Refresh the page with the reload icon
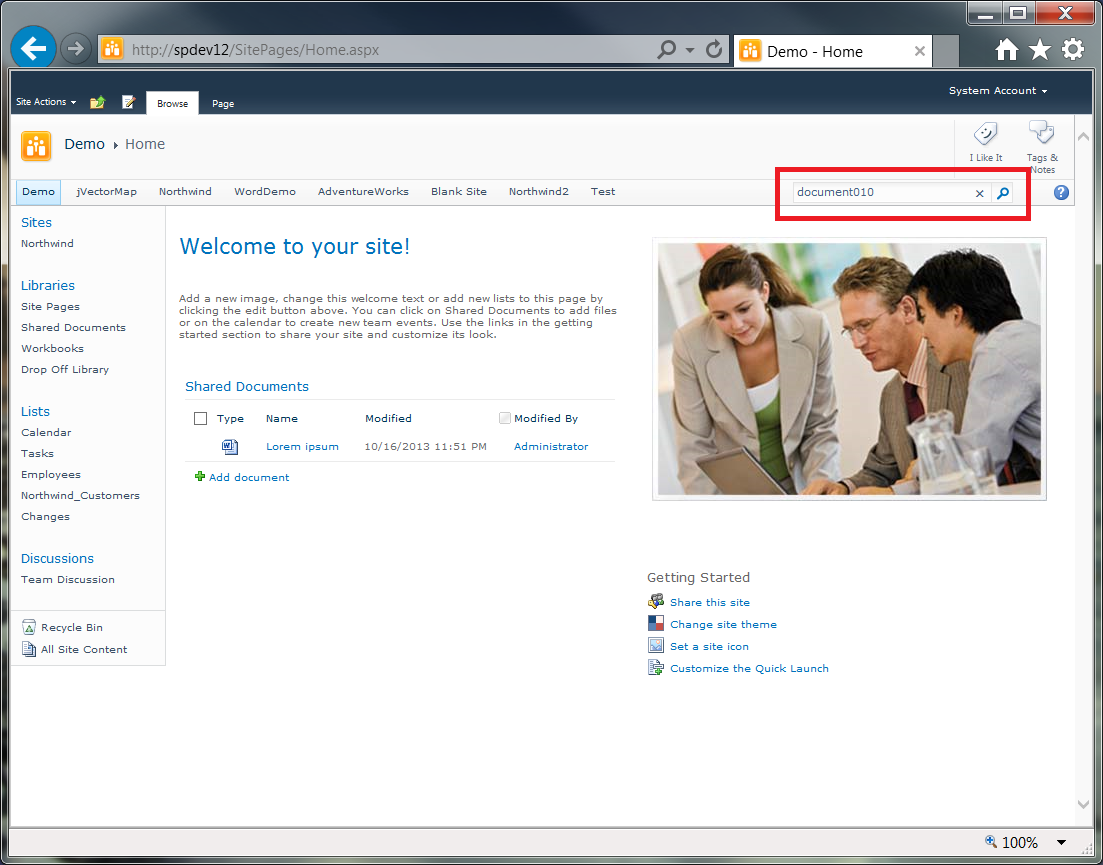The image size is (1103, 865). coord(713,49)
